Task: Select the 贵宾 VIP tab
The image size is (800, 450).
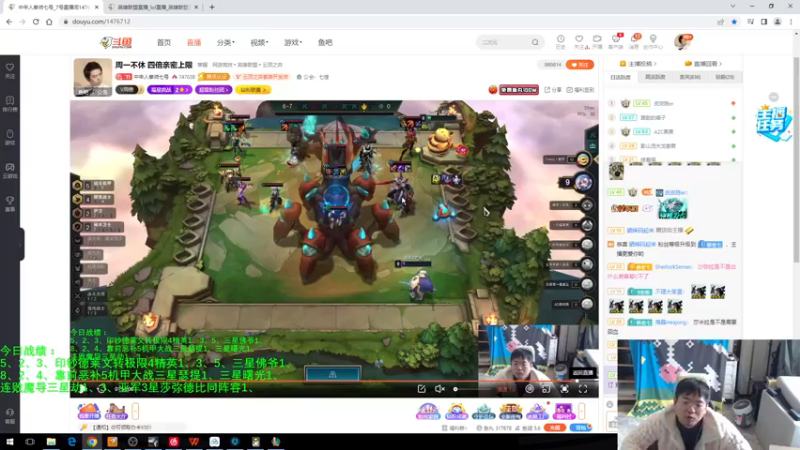Action: 690,77
